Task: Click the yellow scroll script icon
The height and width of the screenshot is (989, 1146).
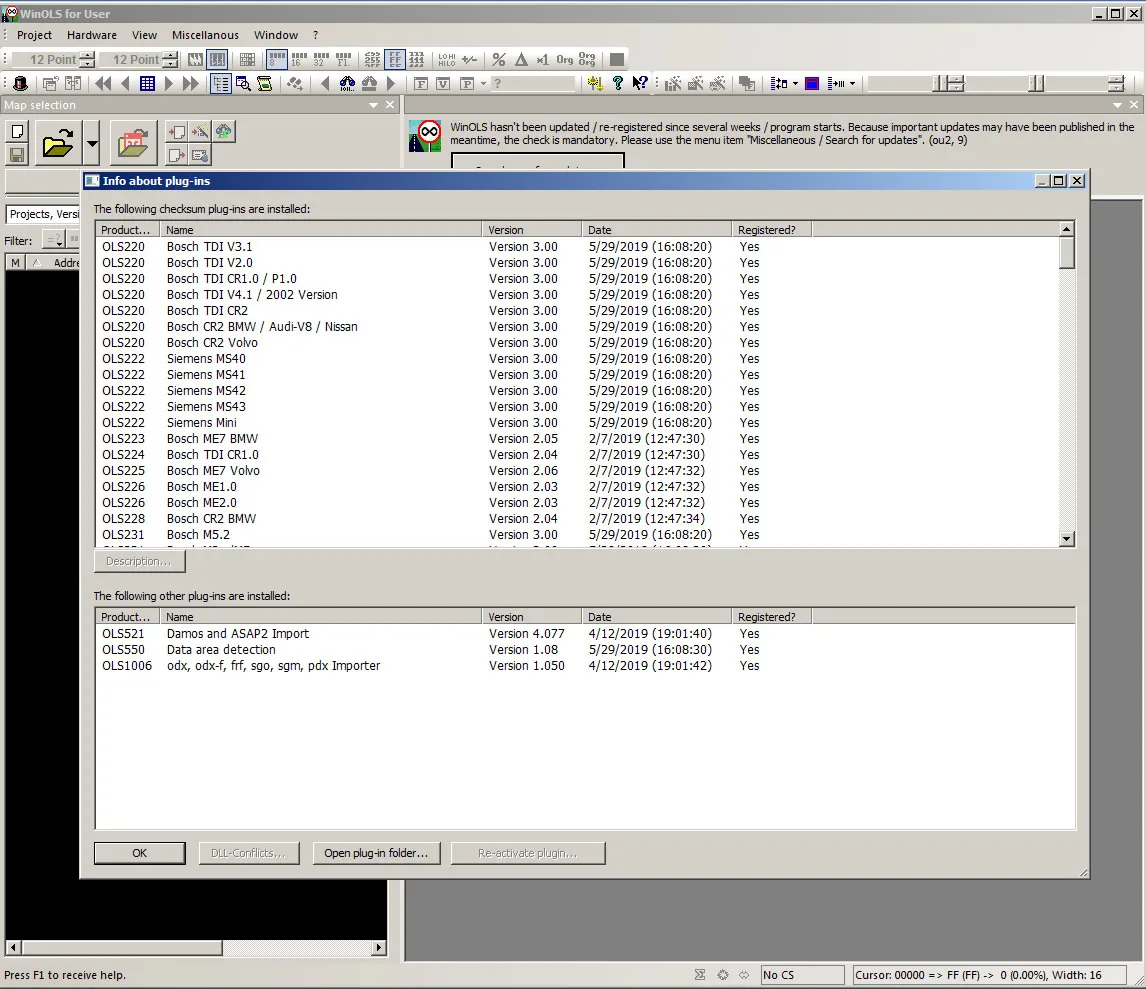Action: [265, 83]
